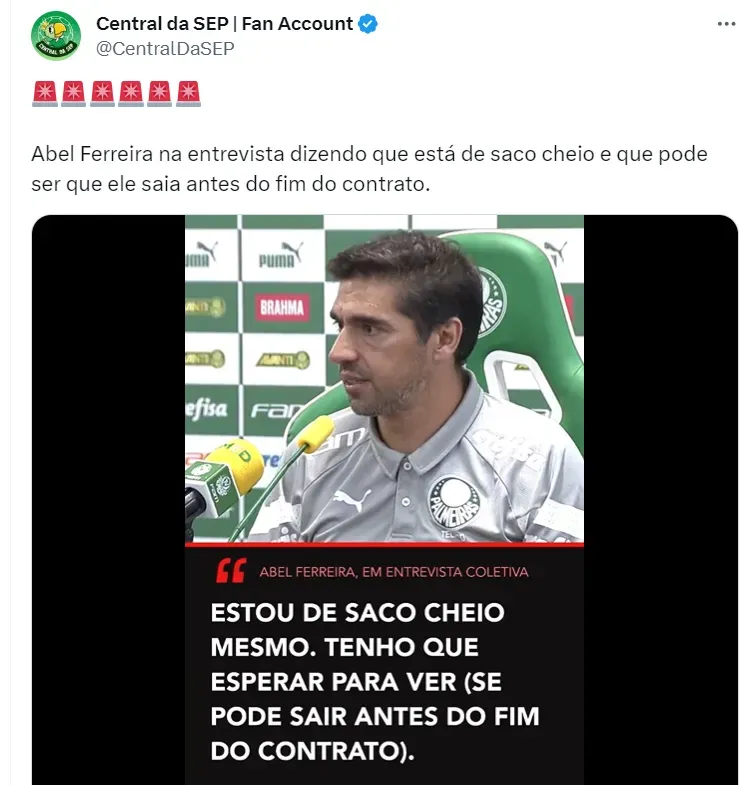Viewport: 749px width, 785px height.
Task: Open the three-dot more options menu
Action: click(726, 24)
